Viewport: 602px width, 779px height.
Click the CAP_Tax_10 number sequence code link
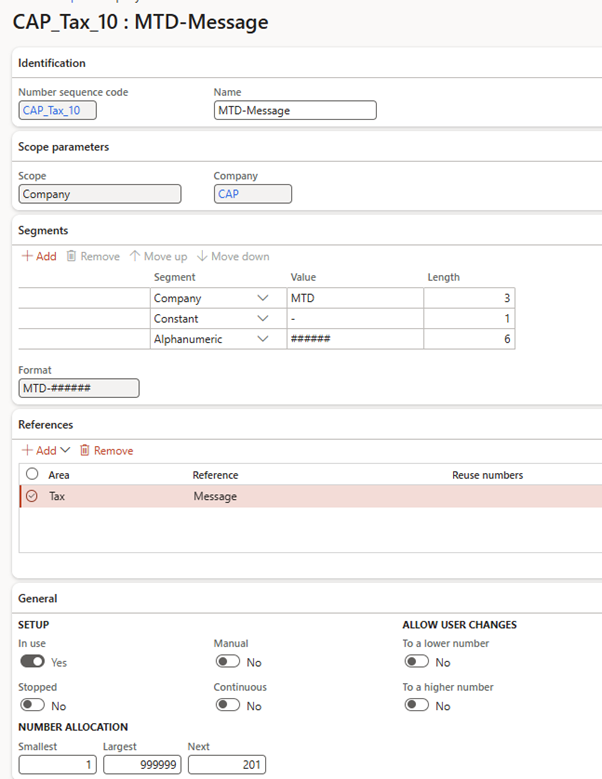coord(52,110)
